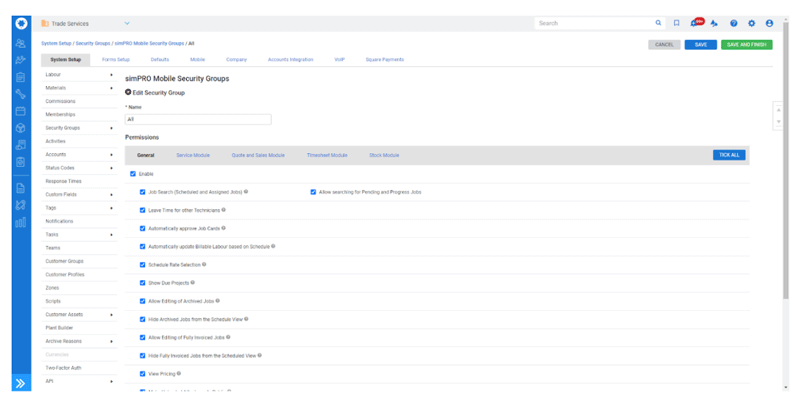Open the settings gear icon

752,23
